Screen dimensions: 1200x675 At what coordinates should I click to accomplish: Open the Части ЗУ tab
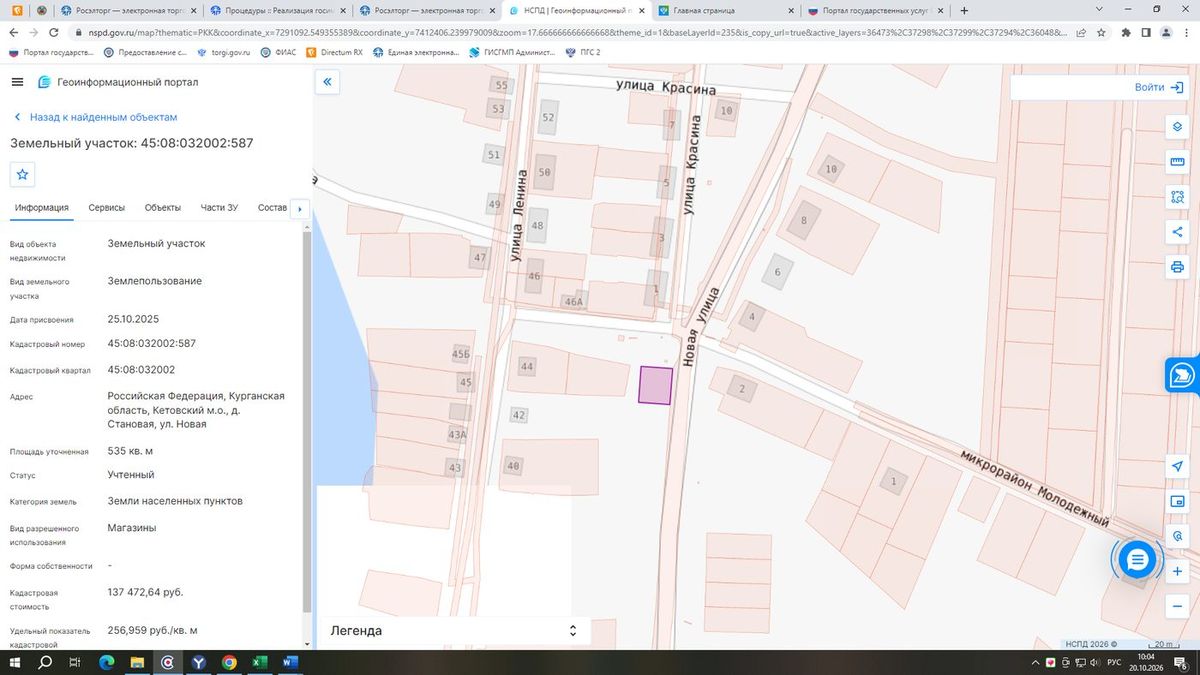point(219,208)
